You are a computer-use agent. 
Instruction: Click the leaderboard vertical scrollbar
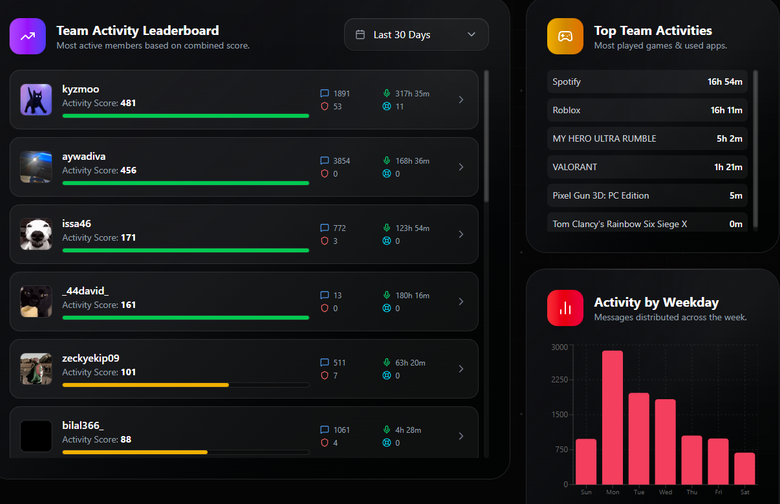pyautogui.click(x=487, y=135)
